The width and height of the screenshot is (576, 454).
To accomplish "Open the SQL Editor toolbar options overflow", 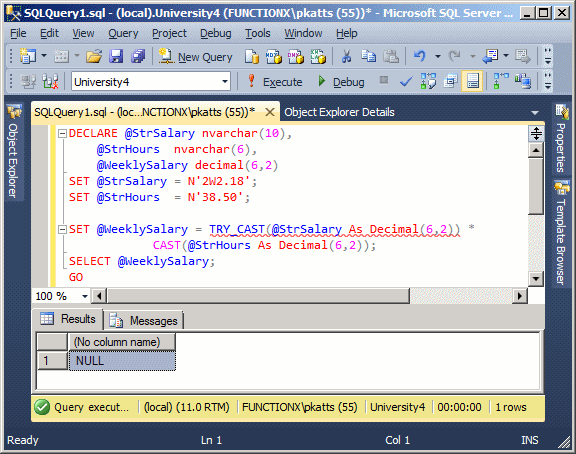I will pos(548,81).
